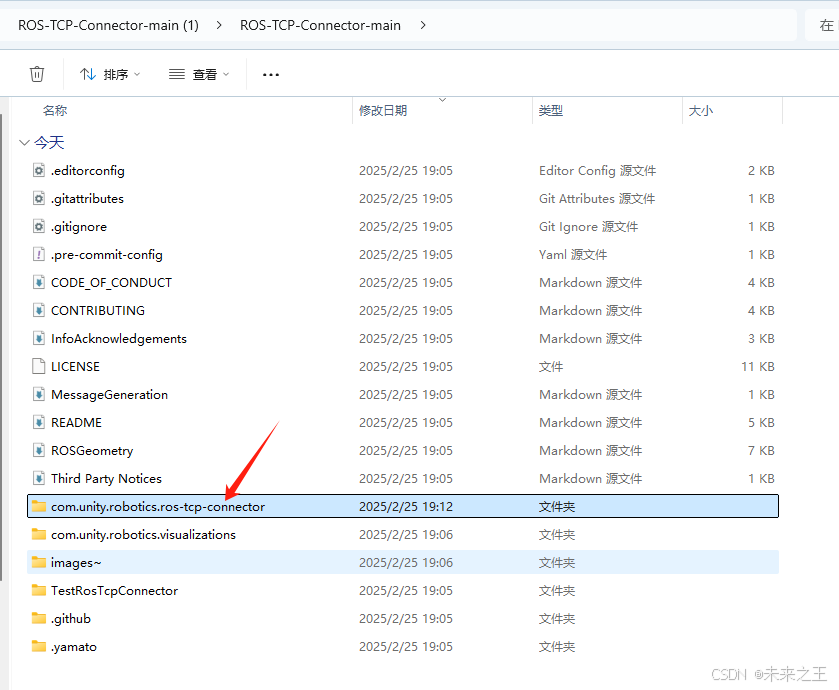
Task: Click the 7 KB size of ROSGeometry
Action: tap(761, 450)
